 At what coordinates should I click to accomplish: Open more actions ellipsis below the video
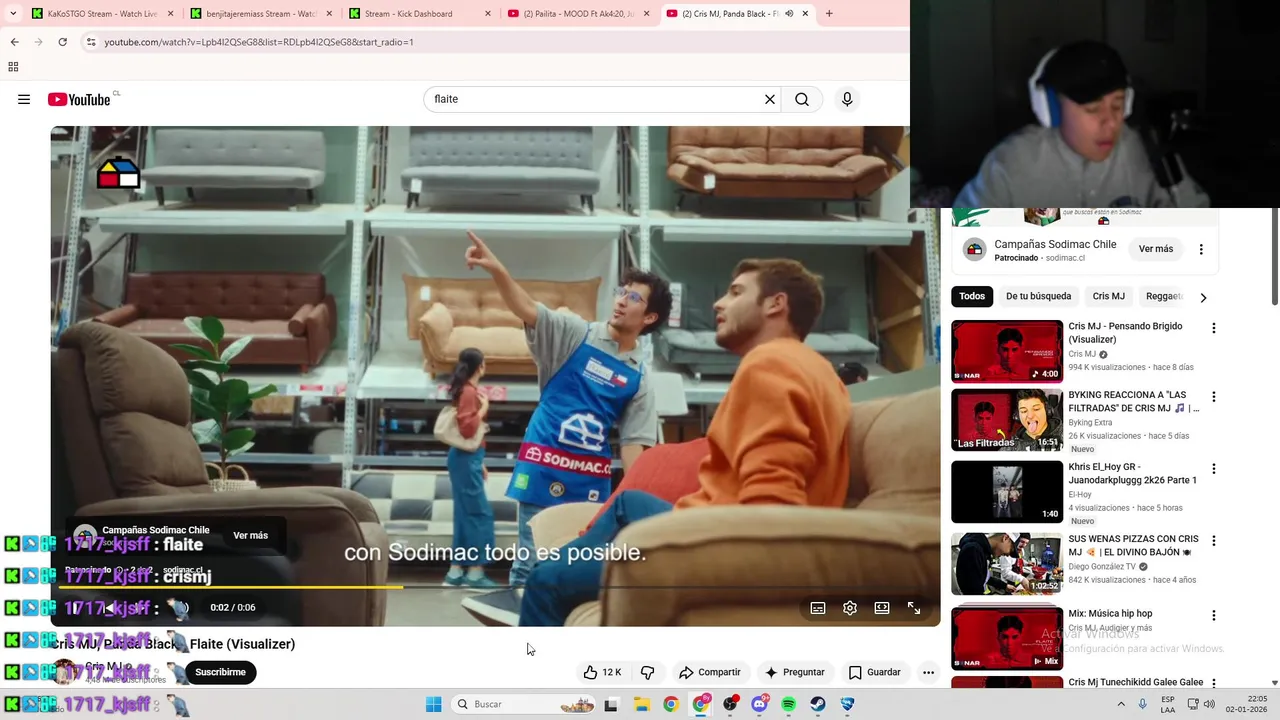pos(928,672)
